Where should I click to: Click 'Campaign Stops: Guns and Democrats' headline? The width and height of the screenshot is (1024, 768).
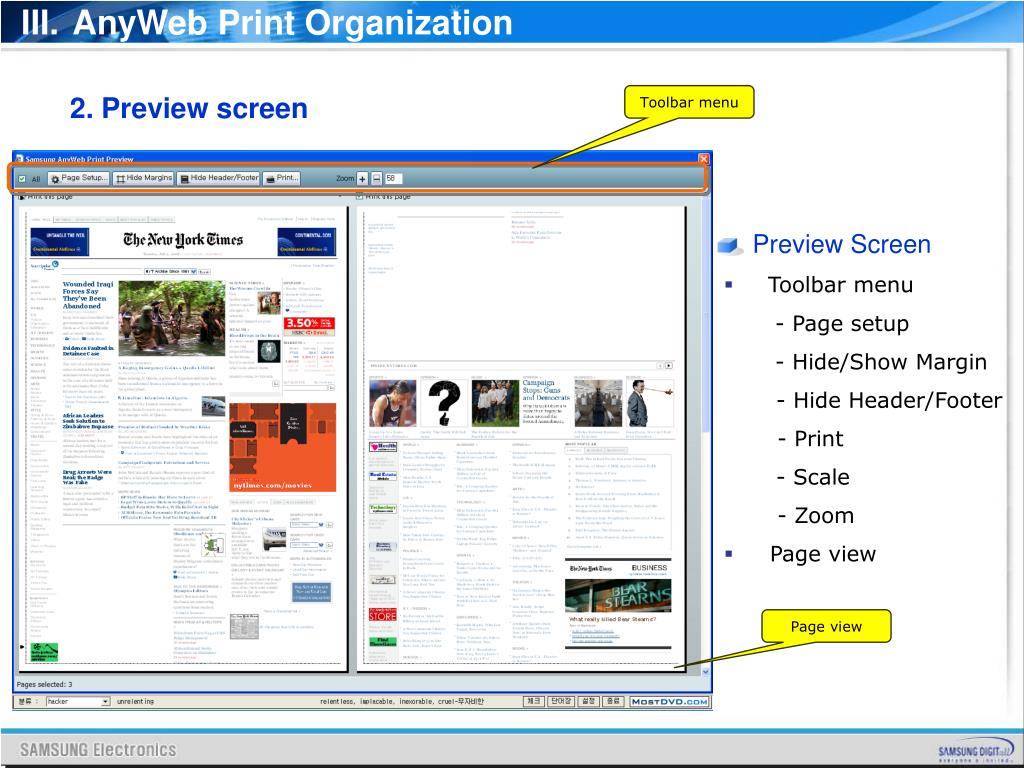546,390
